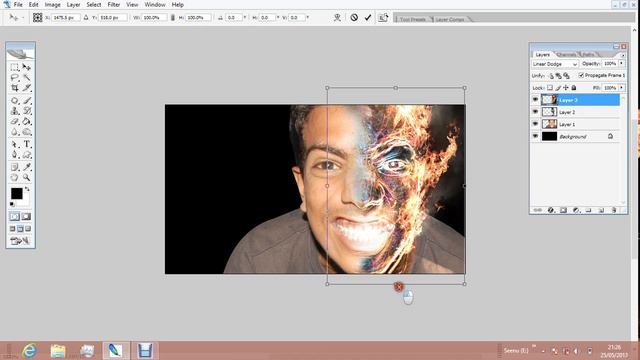The height and width of the screenshot is (360, 640).
Task: Select the Eraser tool
Action: (15, 121)
